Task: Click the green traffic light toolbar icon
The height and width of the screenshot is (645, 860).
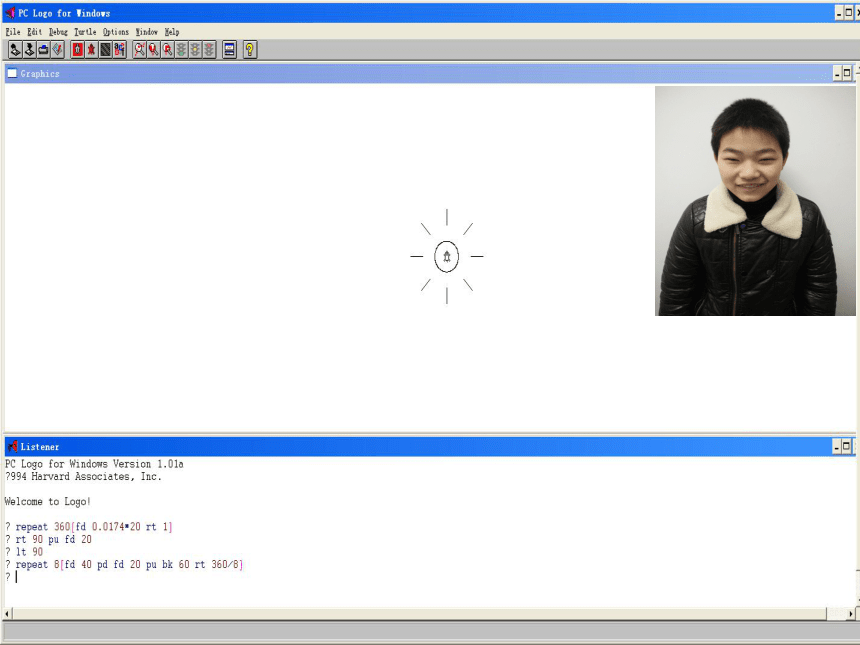Action: pyautogui.click(x=182, y=50)
